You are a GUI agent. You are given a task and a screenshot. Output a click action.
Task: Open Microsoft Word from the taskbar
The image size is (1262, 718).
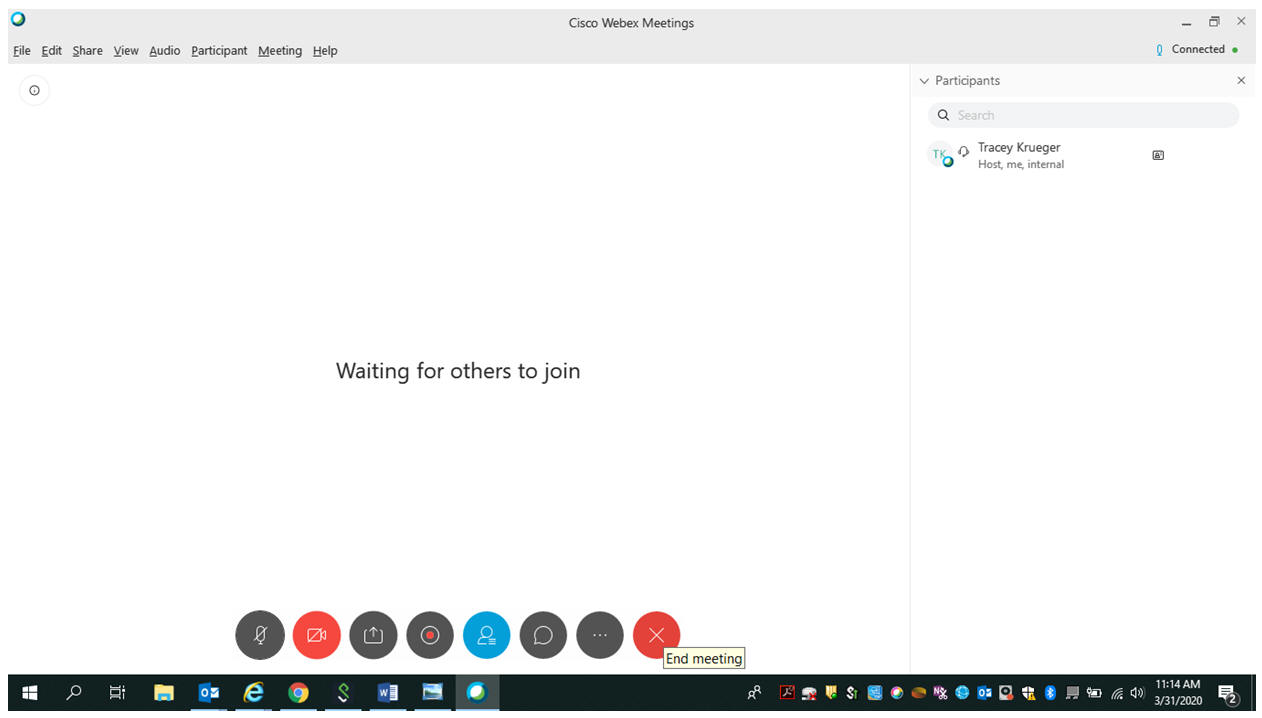388,692
